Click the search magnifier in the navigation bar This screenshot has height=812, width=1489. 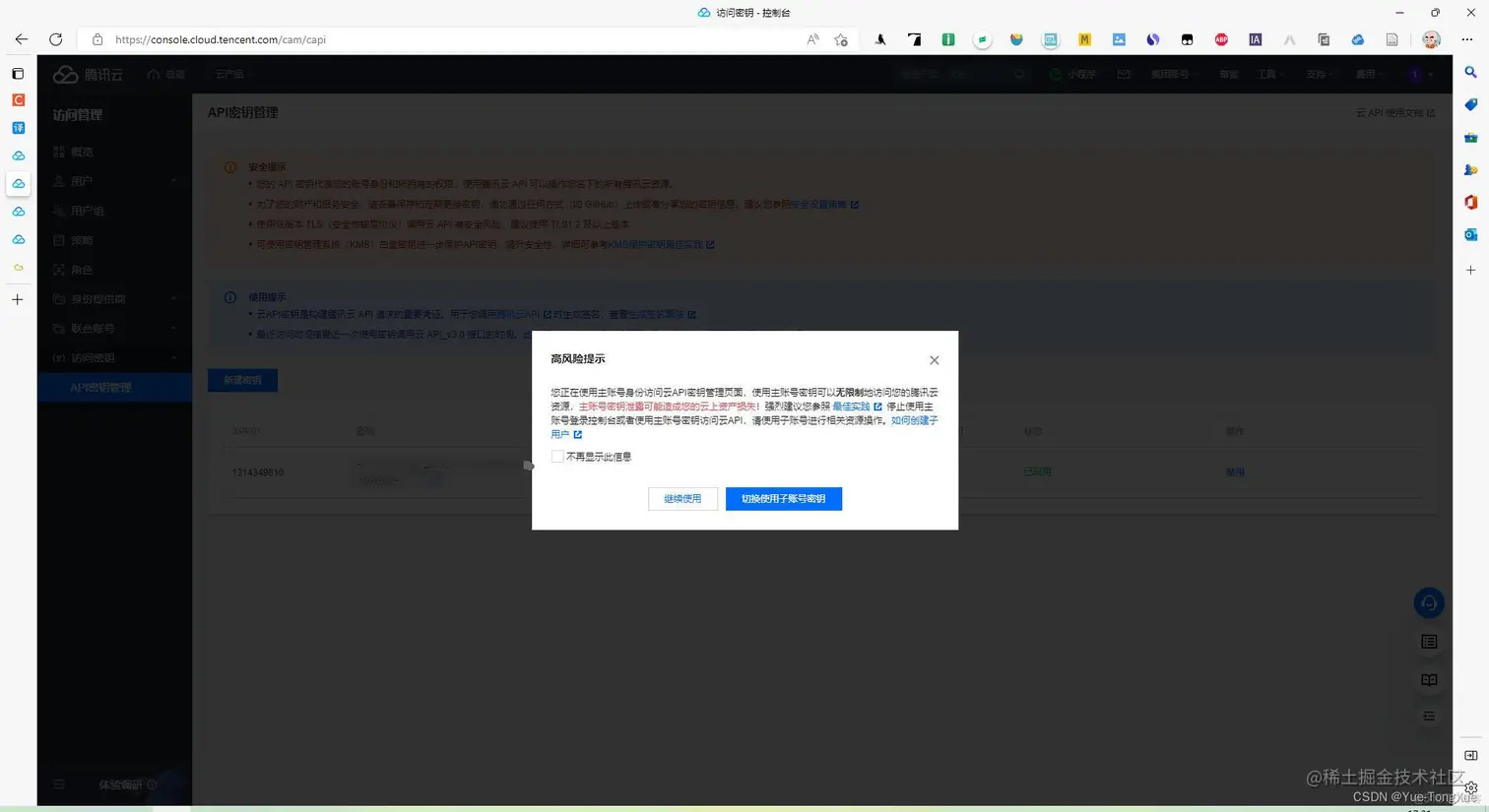(x=1019, y=73)
